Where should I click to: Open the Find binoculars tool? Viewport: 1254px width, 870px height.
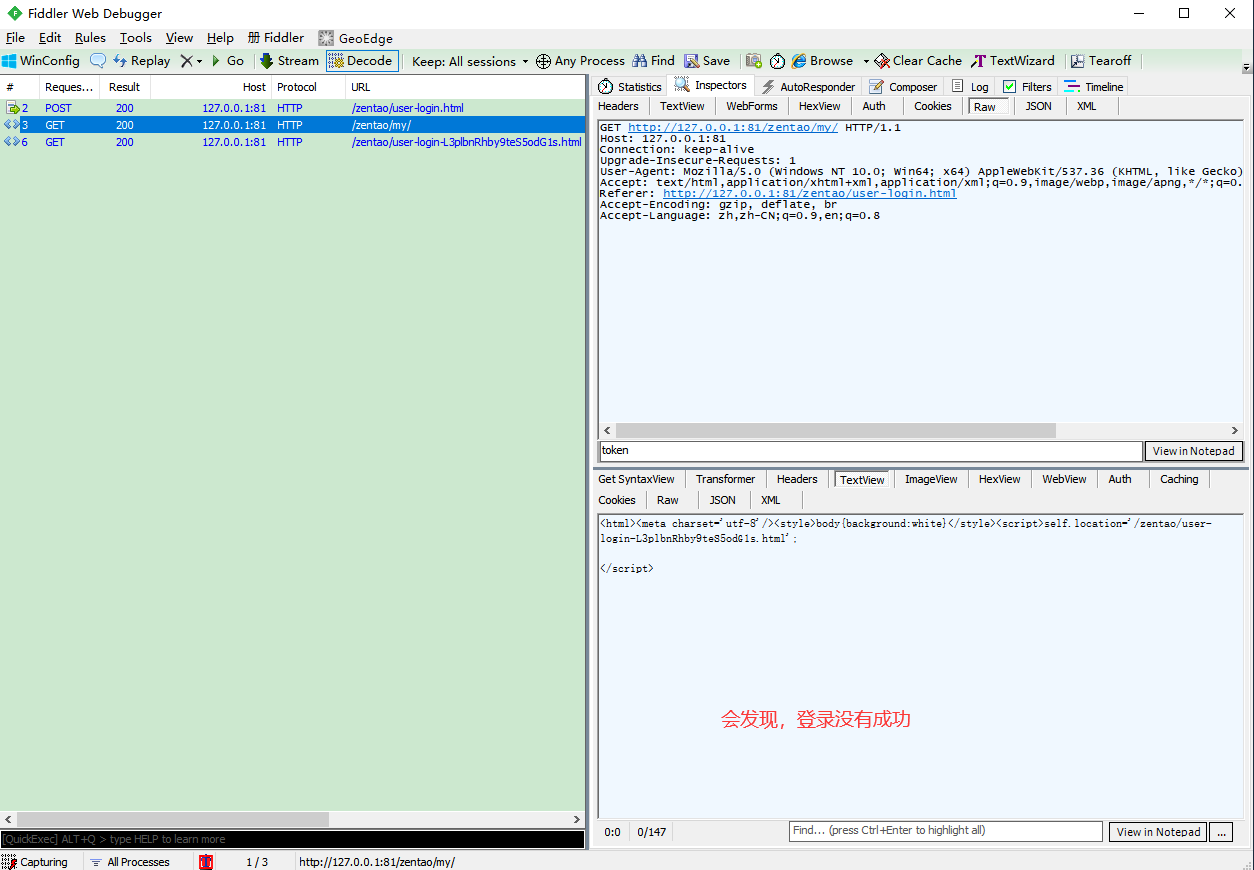point(654,61)
